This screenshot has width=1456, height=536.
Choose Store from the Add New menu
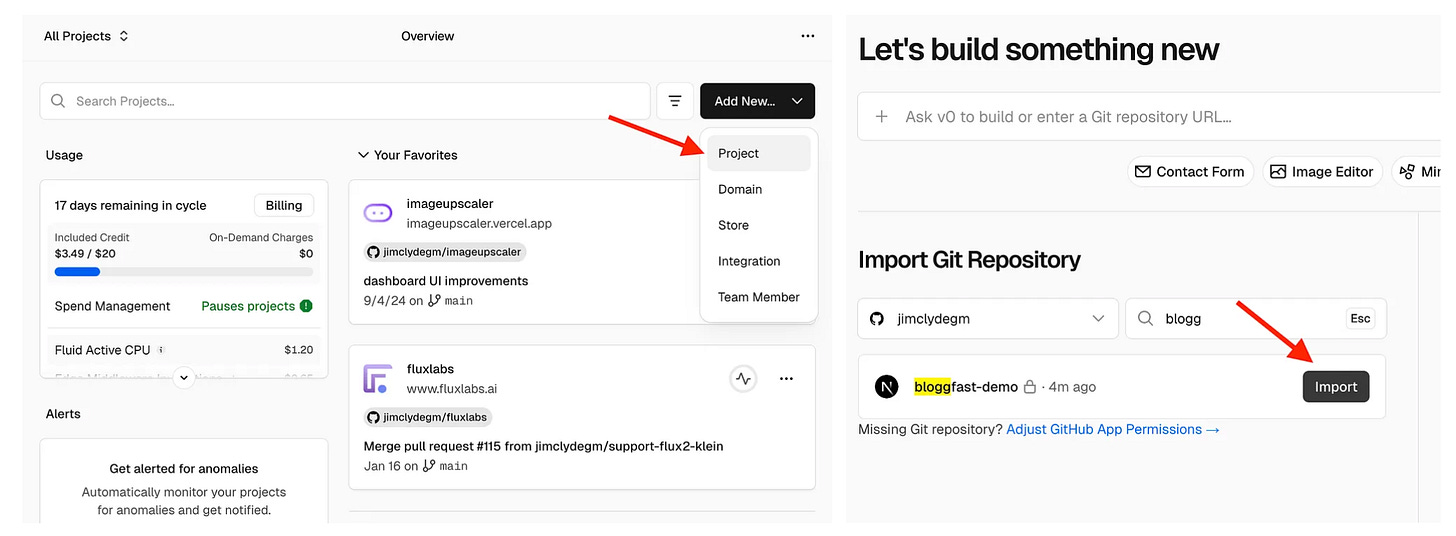[x=759, y=225]
